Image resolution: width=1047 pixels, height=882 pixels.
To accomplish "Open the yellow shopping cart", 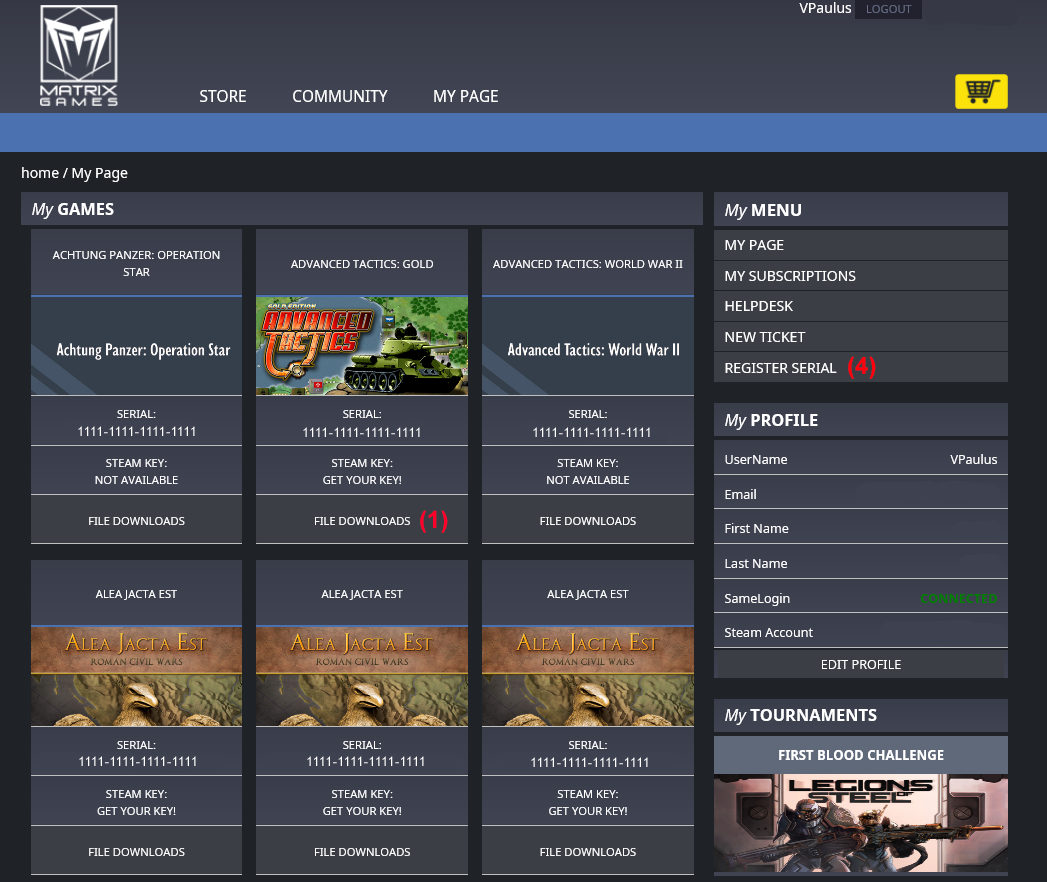I will pyautogui.click(x=981, y=91).
